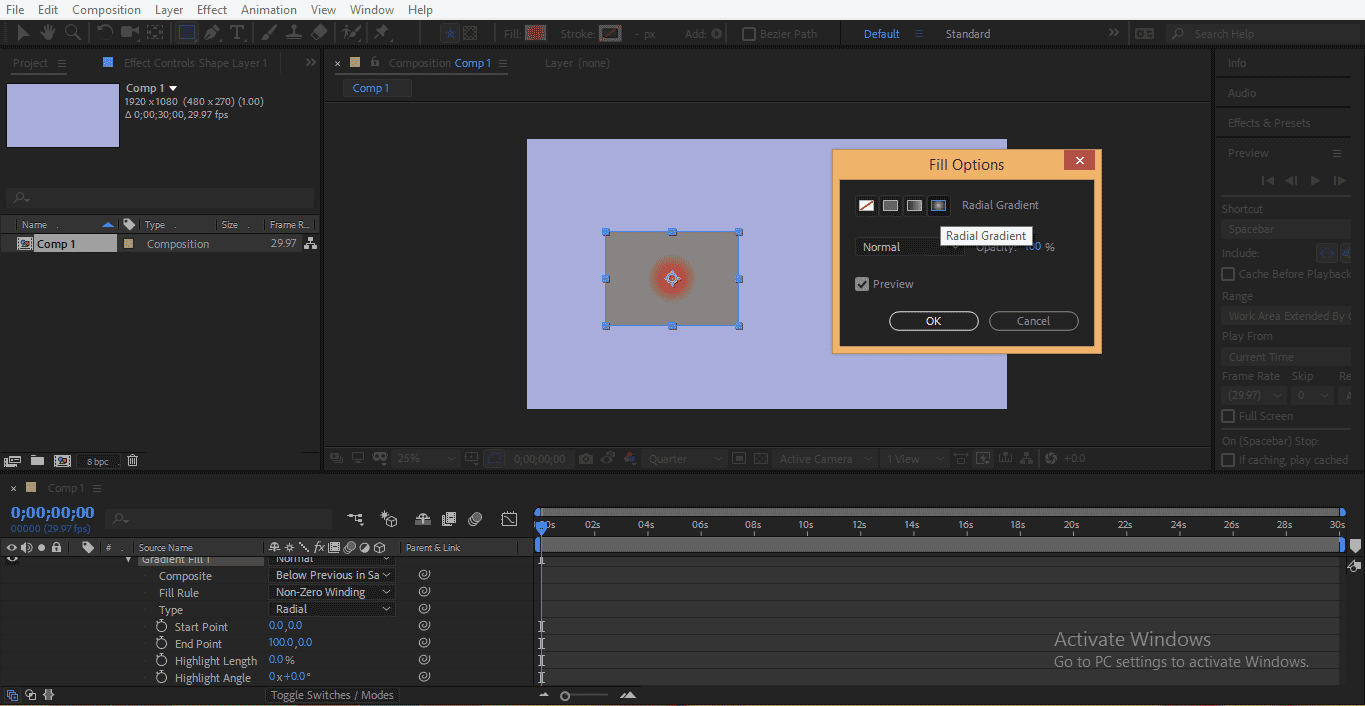Check Cache Before Playback option

point(1227,273)
